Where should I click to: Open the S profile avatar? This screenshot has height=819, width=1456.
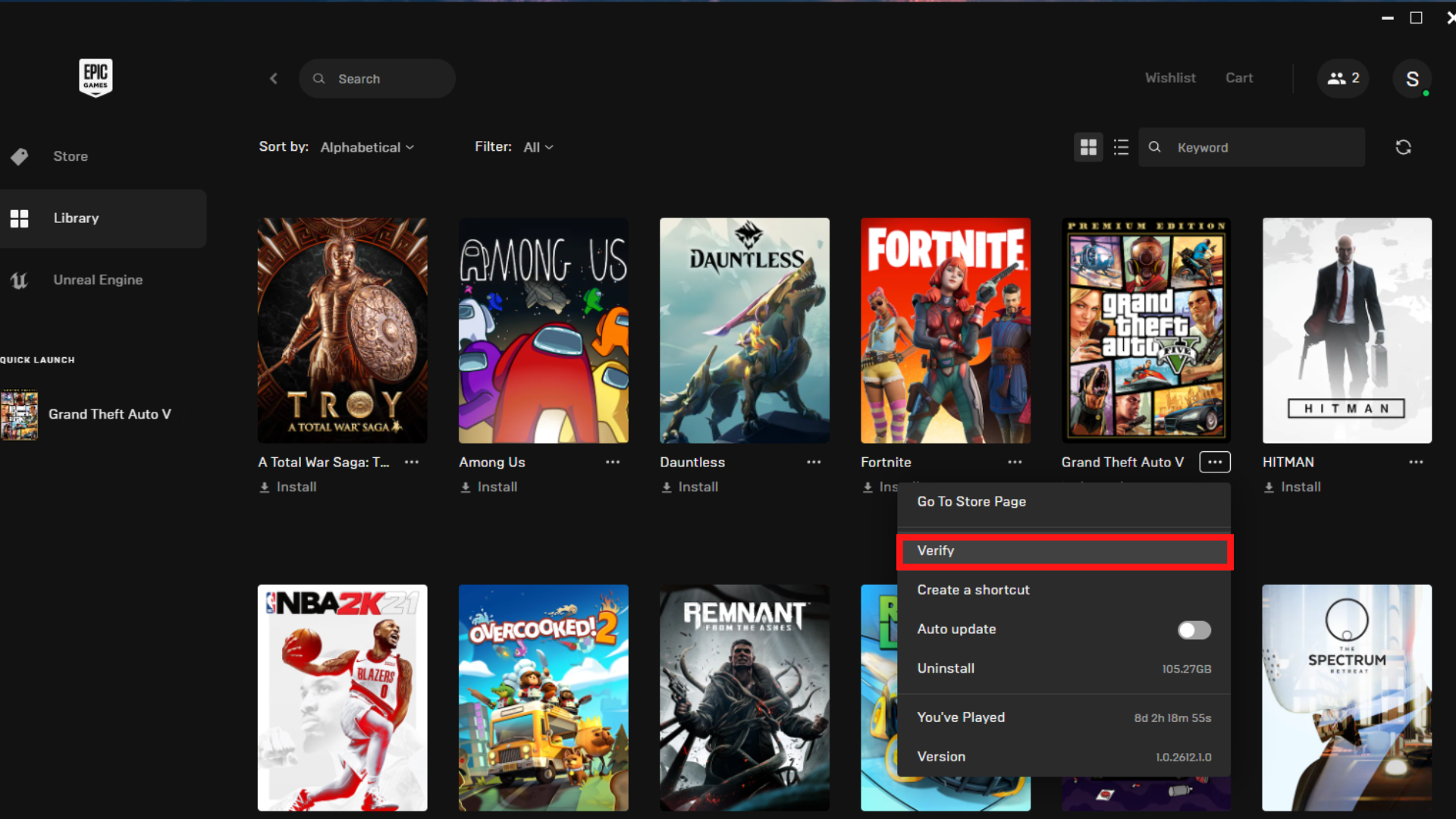click(1412, 78)
